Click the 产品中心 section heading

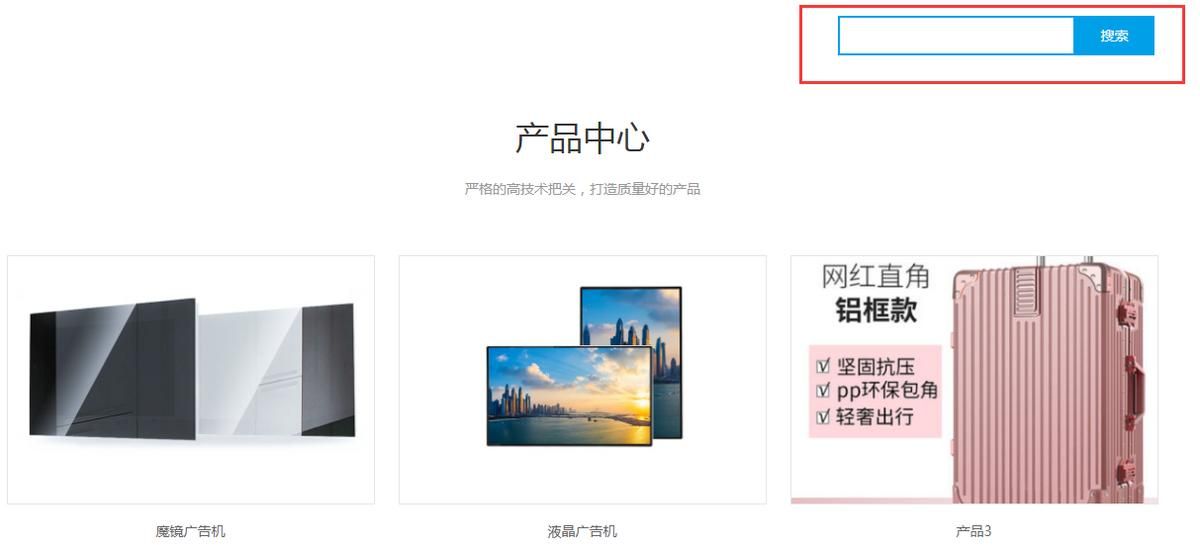[x=582, y=138]
